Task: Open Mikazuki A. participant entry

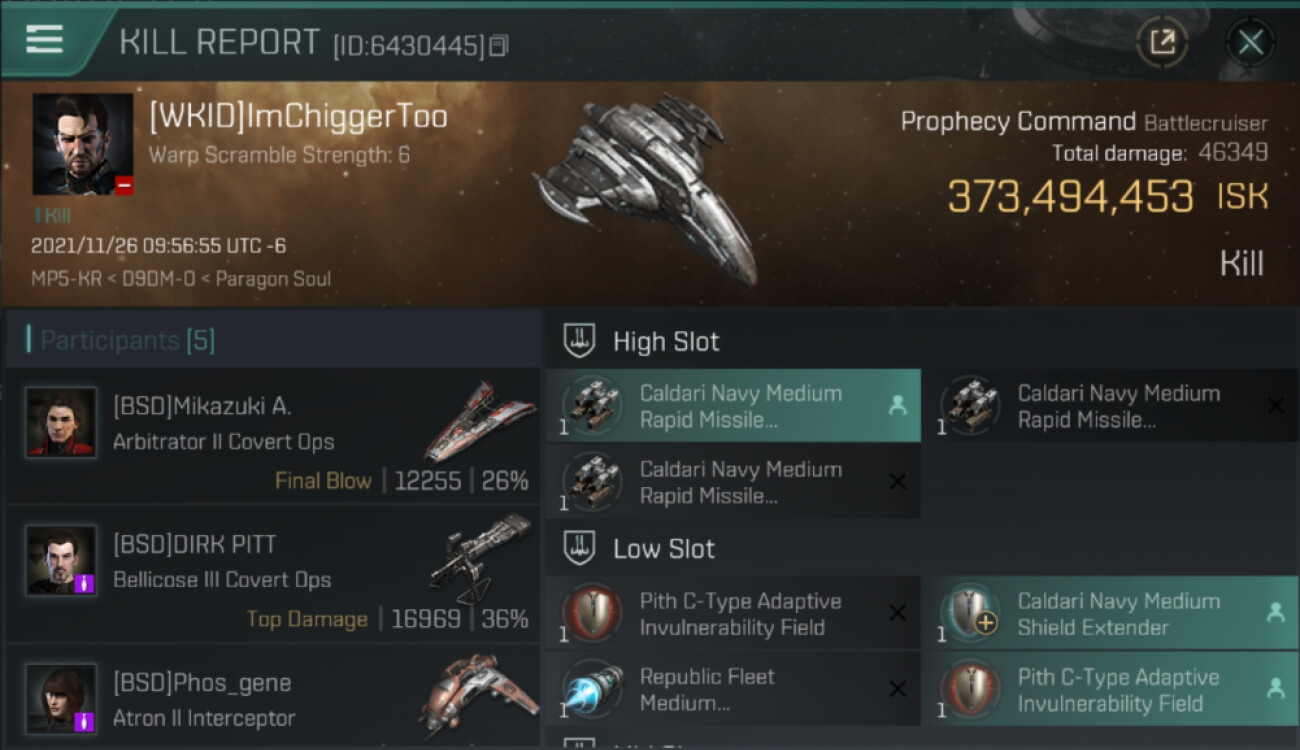Action: pyautogui.click(x=270, y=436)
